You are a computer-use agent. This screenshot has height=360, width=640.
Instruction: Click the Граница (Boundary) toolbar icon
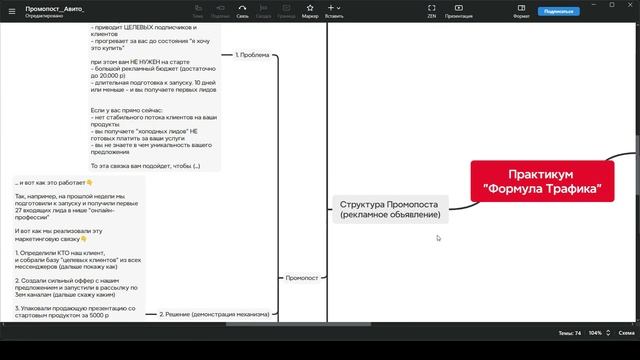tap(286, 11)
